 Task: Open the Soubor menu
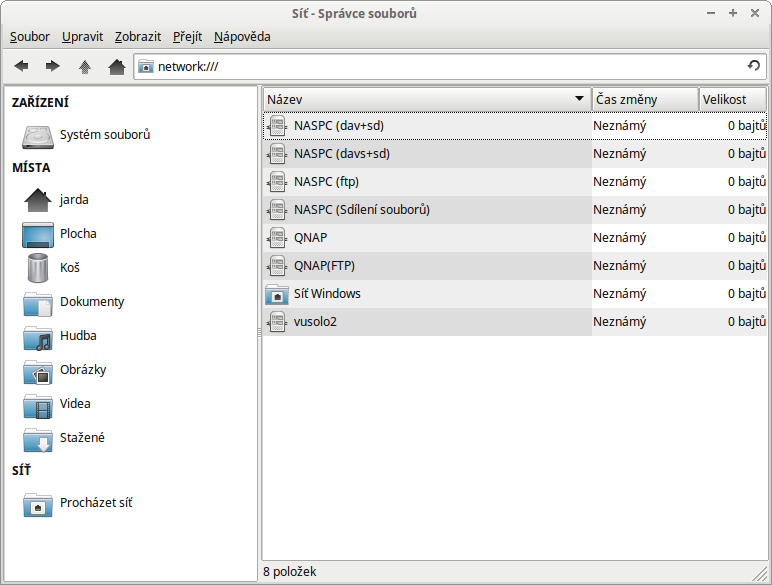coord(30,36)
